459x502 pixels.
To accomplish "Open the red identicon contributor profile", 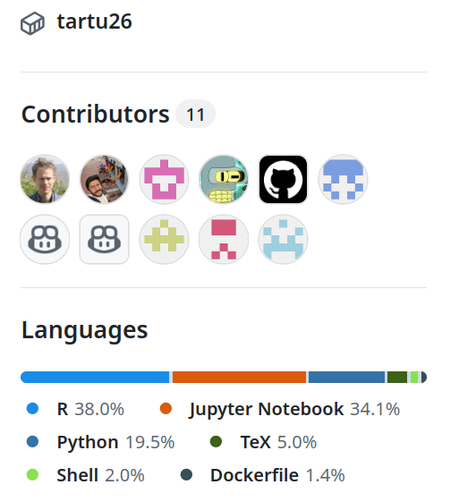I will [x=224, y=239].
